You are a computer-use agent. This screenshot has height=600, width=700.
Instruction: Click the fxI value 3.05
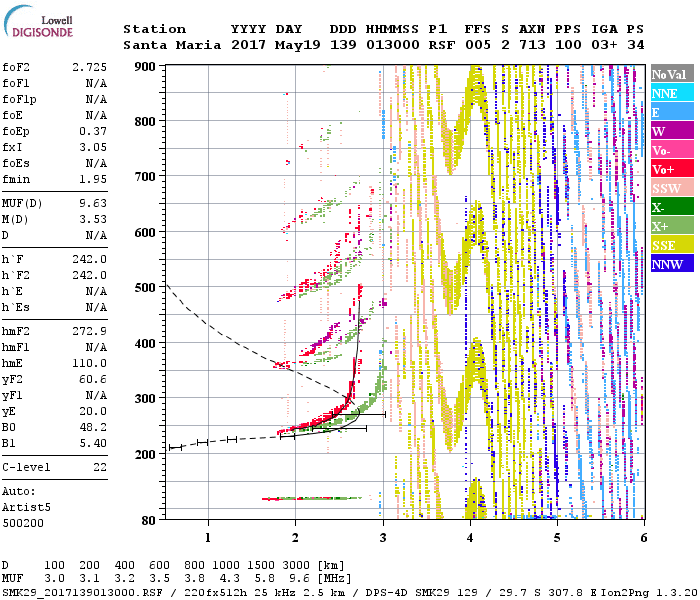[x=93, y=148]
